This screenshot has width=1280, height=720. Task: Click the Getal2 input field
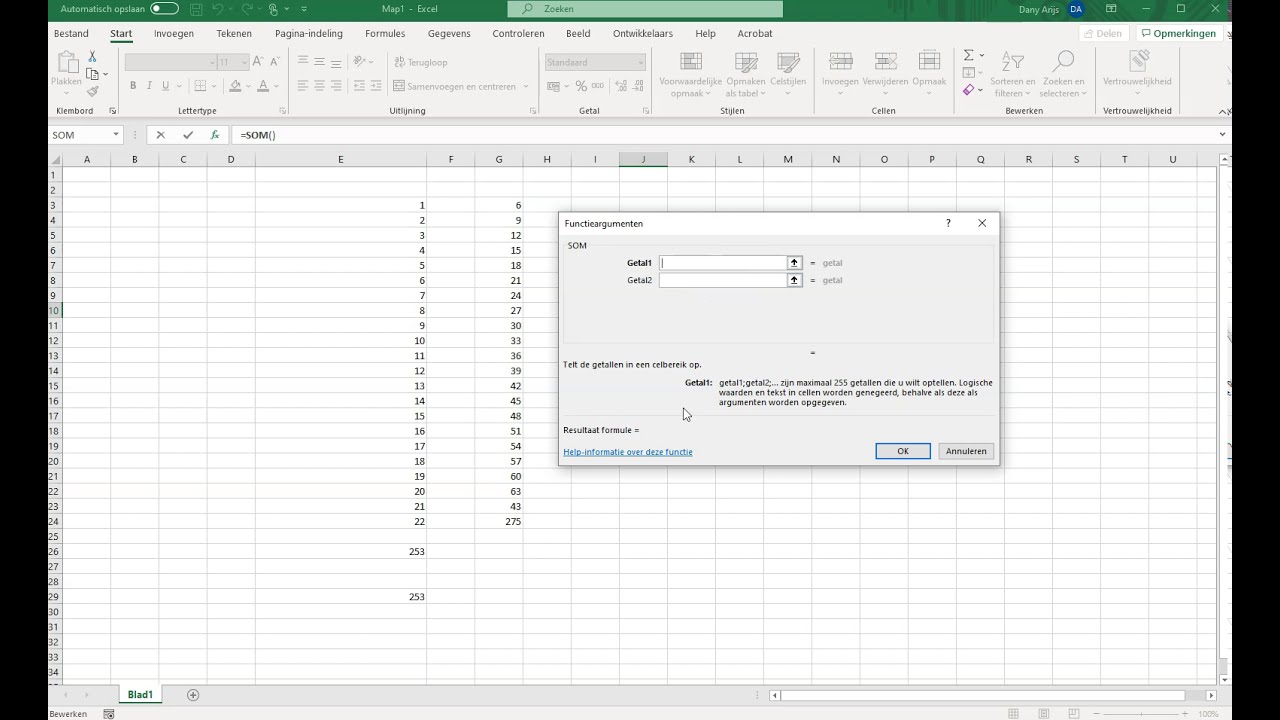click(x=723, y=280)
